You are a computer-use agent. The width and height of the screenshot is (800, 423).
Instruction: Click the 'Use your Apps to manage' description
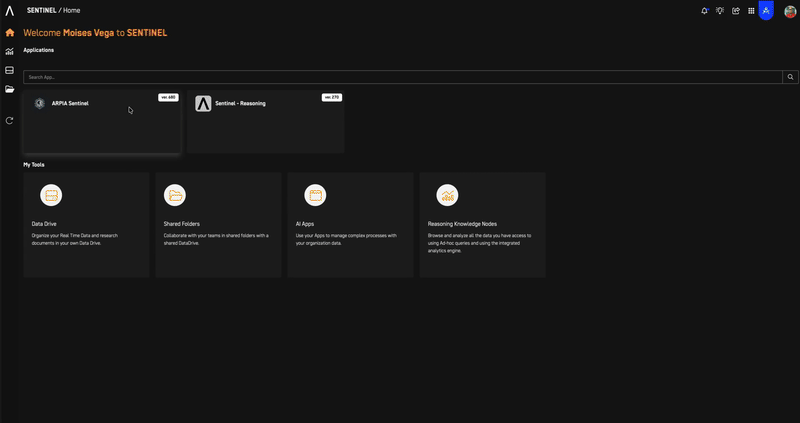[x=346, y=240]
